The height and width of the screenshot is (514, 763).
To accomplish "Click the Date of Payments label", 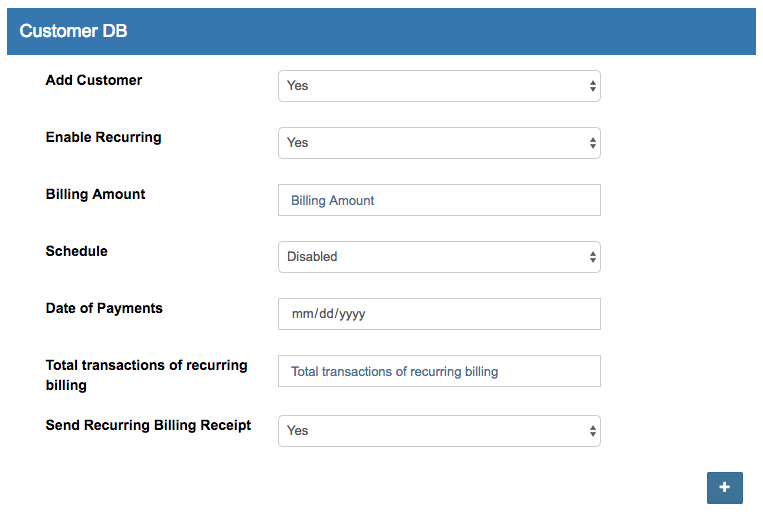I will coord(104,308).
